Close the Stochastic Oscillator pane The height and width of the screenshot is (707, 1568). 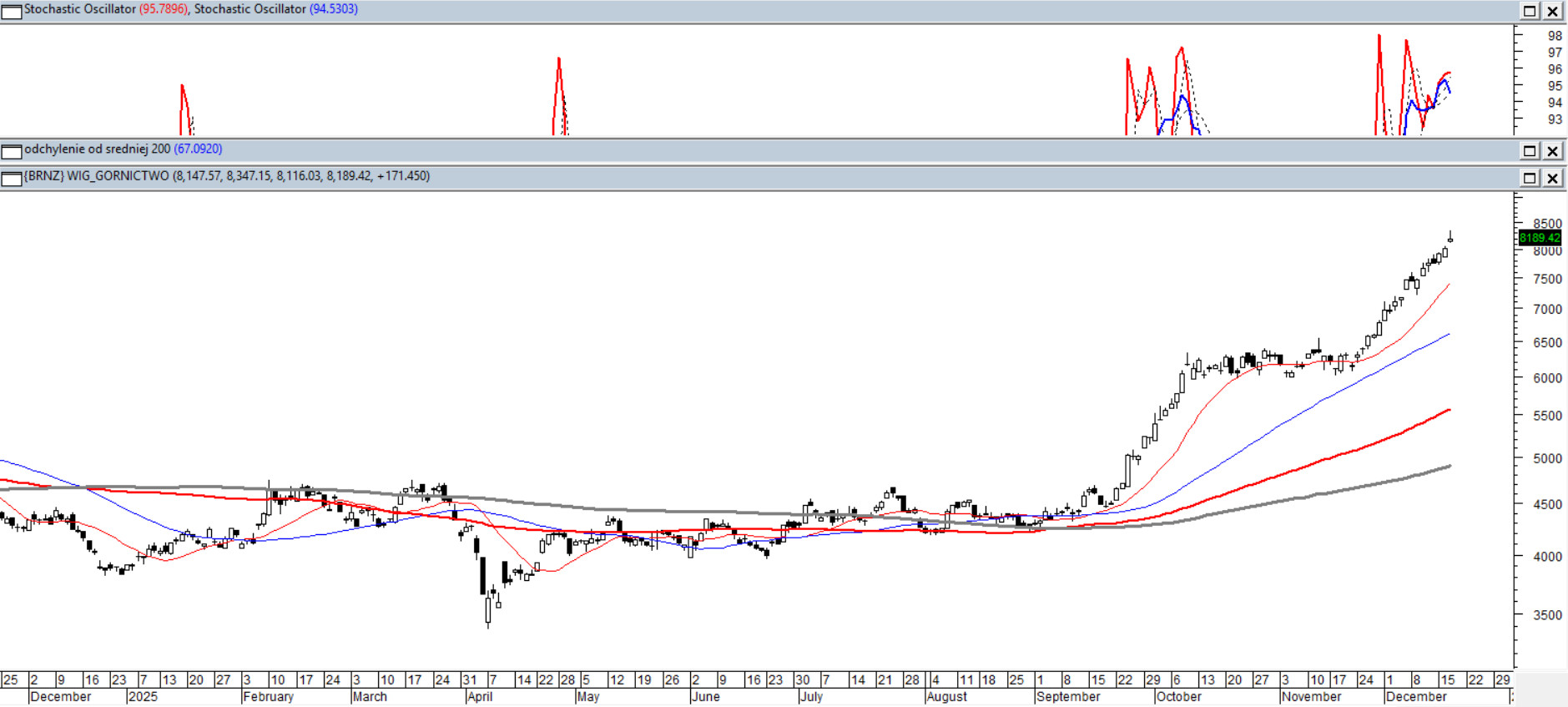tap(1552, 11)
